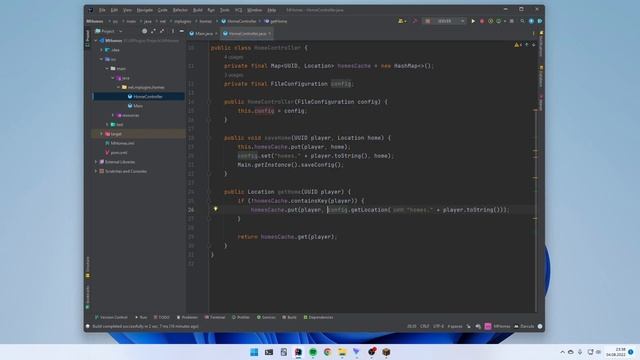Click the lightbulb quick-fix icon in gutter
This screenshot has width=640, height=360.
pyautogui.click(x=216, y=209)
